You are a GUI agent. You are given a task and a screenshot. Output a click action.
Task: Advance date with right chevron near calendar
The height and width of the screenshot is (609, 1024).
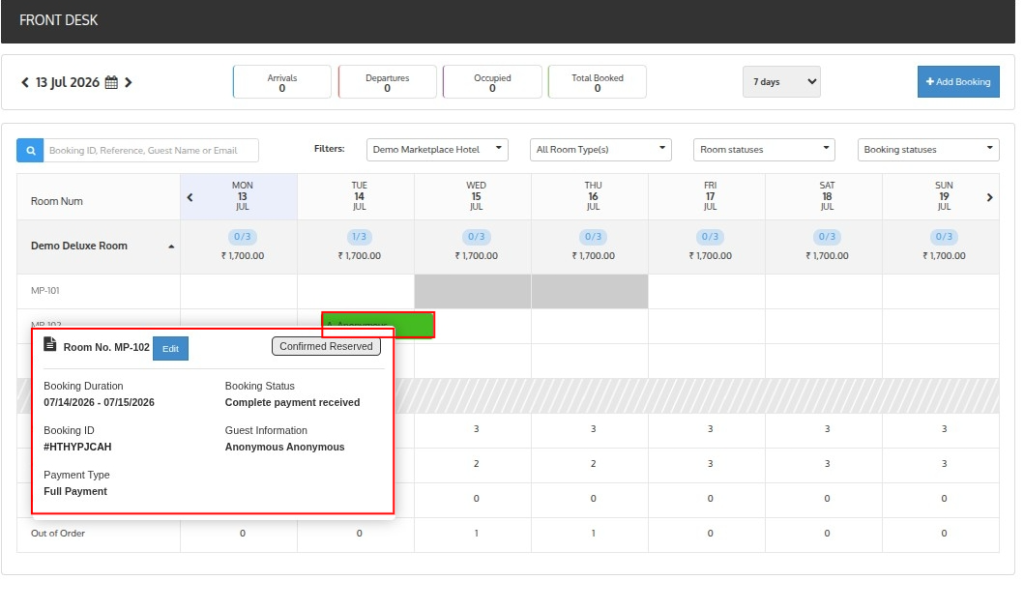[x=128, y=82]
